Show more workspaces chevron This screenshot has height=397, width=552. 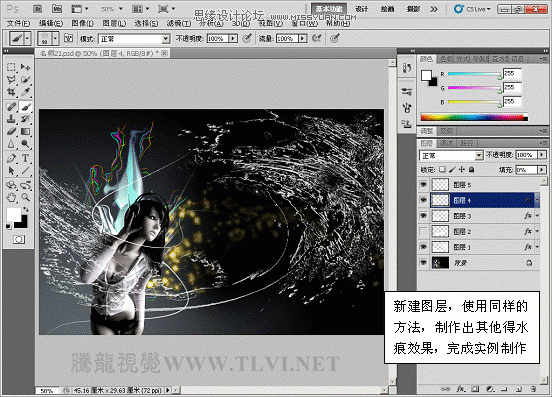434,9
